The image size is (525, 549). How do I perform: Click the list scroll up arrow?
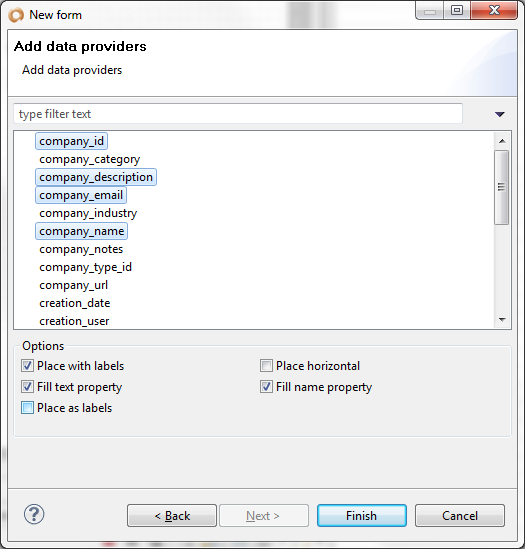(x=502, y=141)
